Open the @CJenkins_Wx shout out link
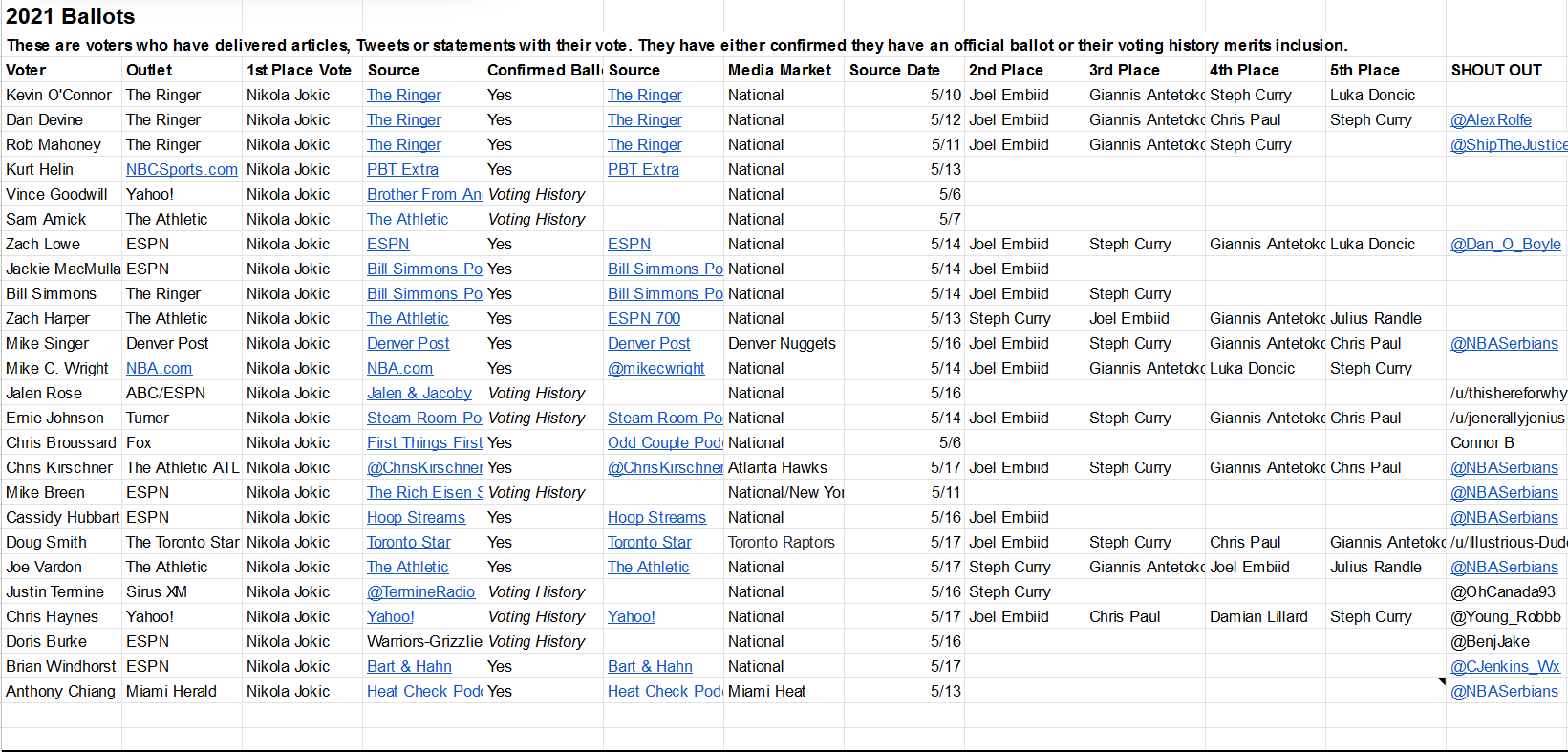The width and height of the screenshot is (1568, 752). coord(1504,666)
